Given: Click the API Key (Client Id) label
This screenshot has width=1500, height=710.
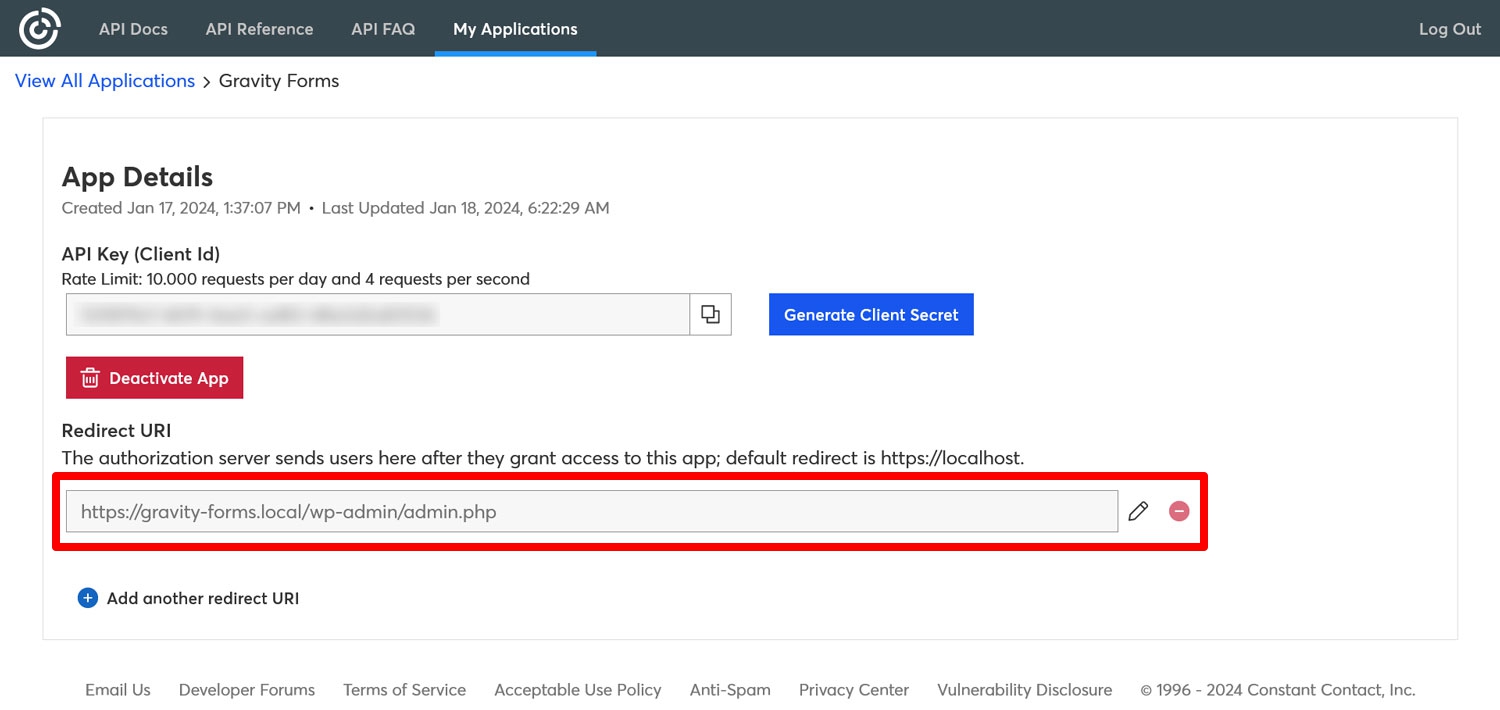Looking at the screenshot, I should pyautogui.click(x=141, y=254).
